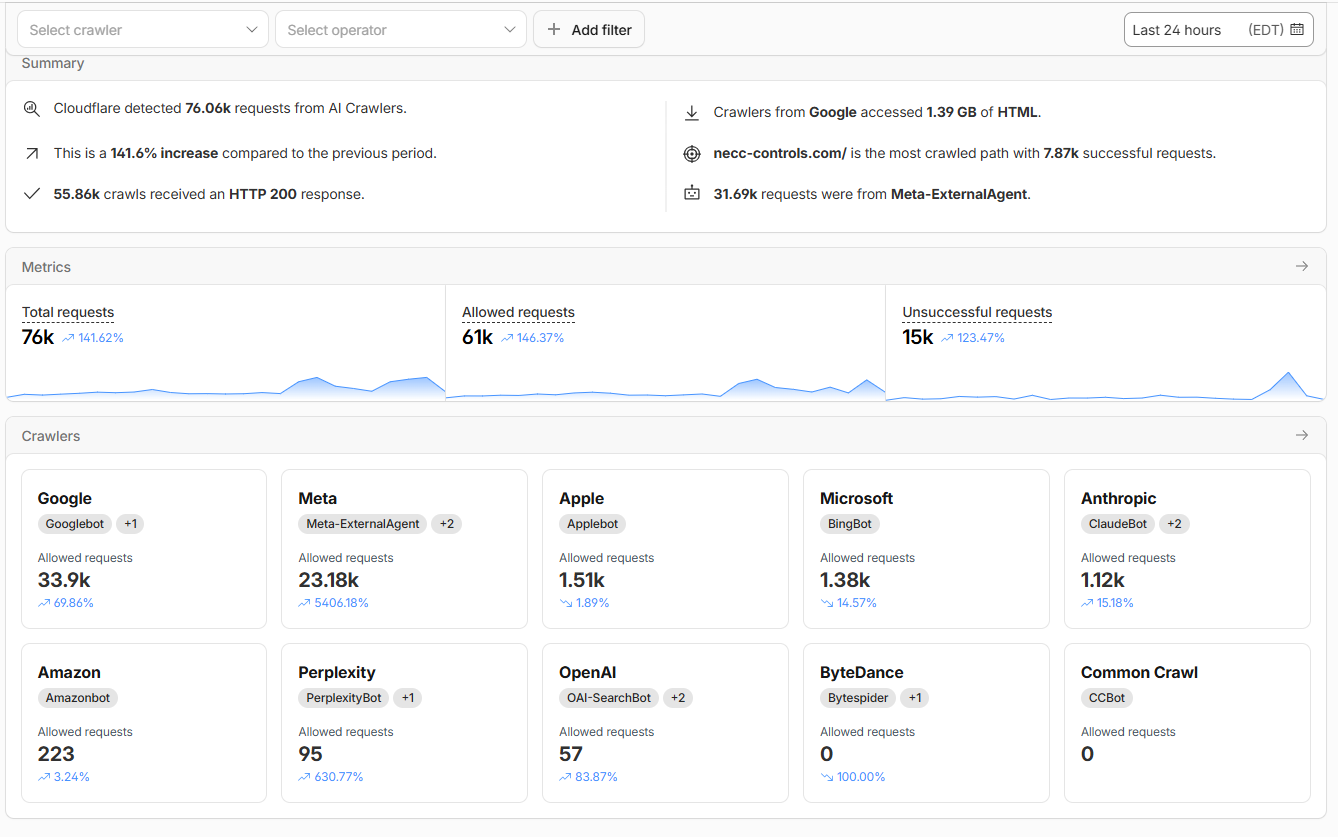This screenshot has height=837, width=1338.
Task: Click the Amazon crawler card title
Action: point(70,672)
